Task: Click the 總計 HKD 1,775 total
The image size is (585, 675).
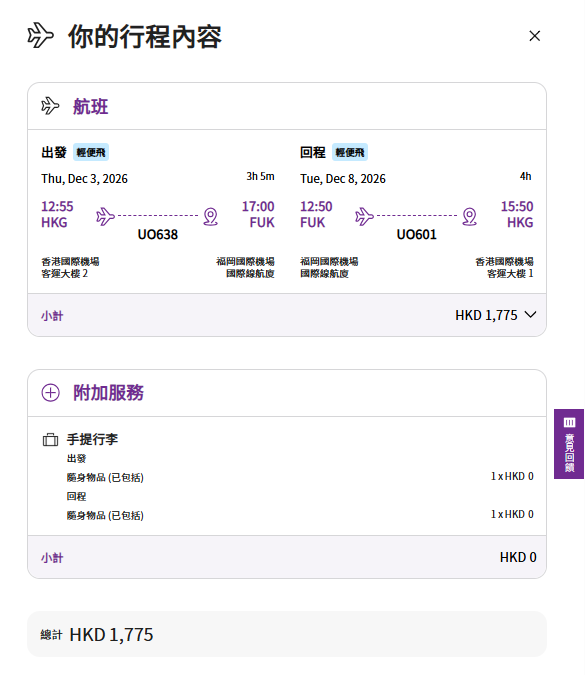Action: tap(97, 635)
